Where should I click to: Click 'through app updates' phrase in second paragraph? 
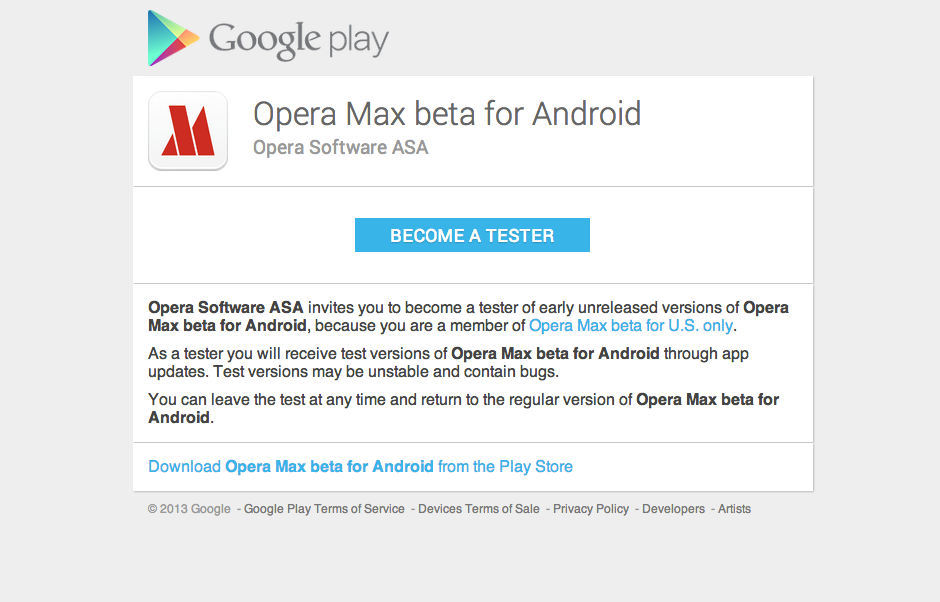click(x=706, y=354)
